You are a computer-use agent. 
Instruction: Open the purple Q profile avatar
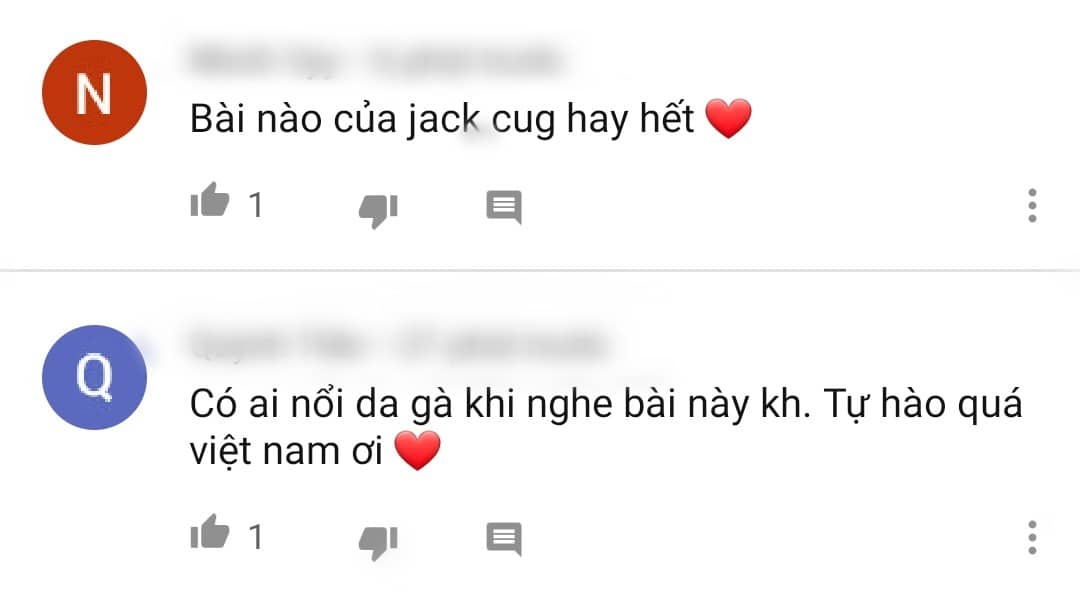tap(94, 377)
